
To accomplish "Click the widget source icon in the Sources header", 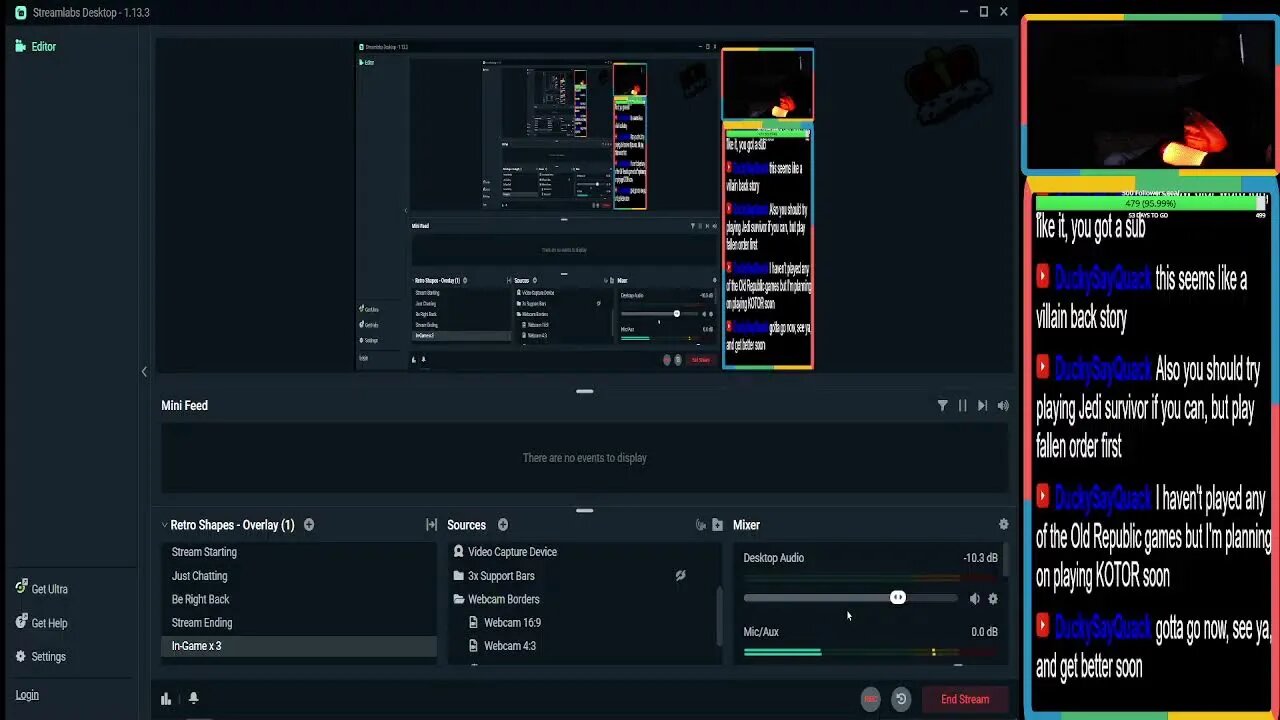I will point(701,525).
